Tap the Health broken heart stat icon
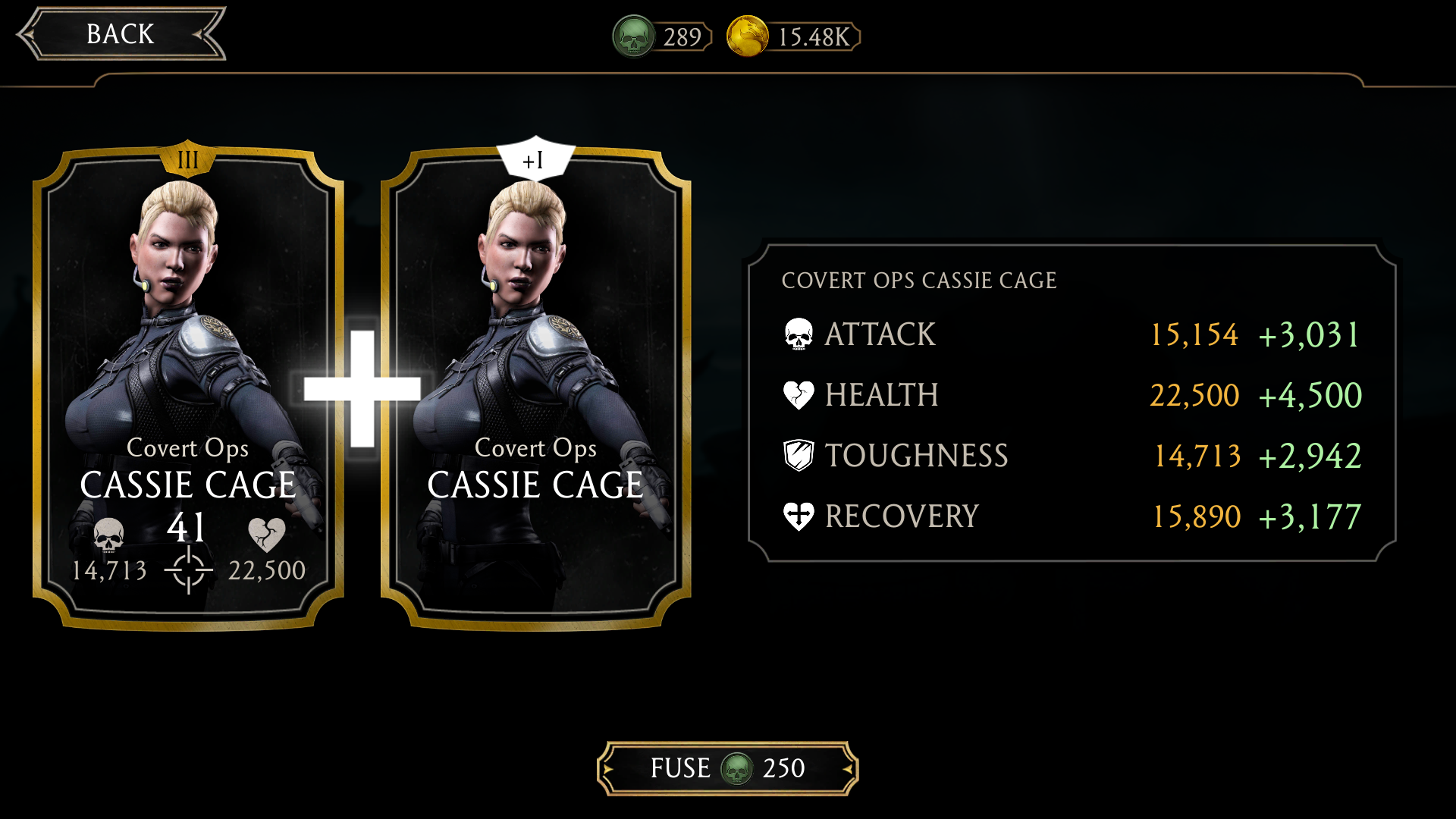 point(799,394)
